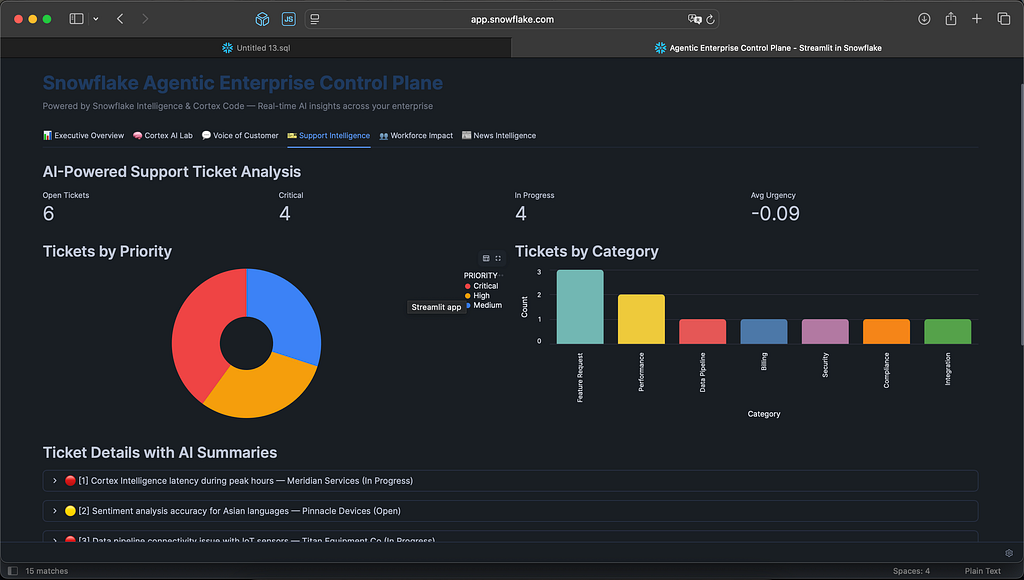Open the Safari downloads icon

point(923,19)
